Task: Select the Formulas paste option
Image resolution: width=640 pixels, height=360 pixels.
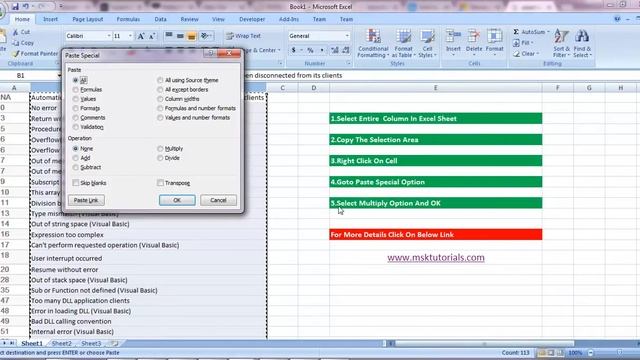Action: pos(76,89)
